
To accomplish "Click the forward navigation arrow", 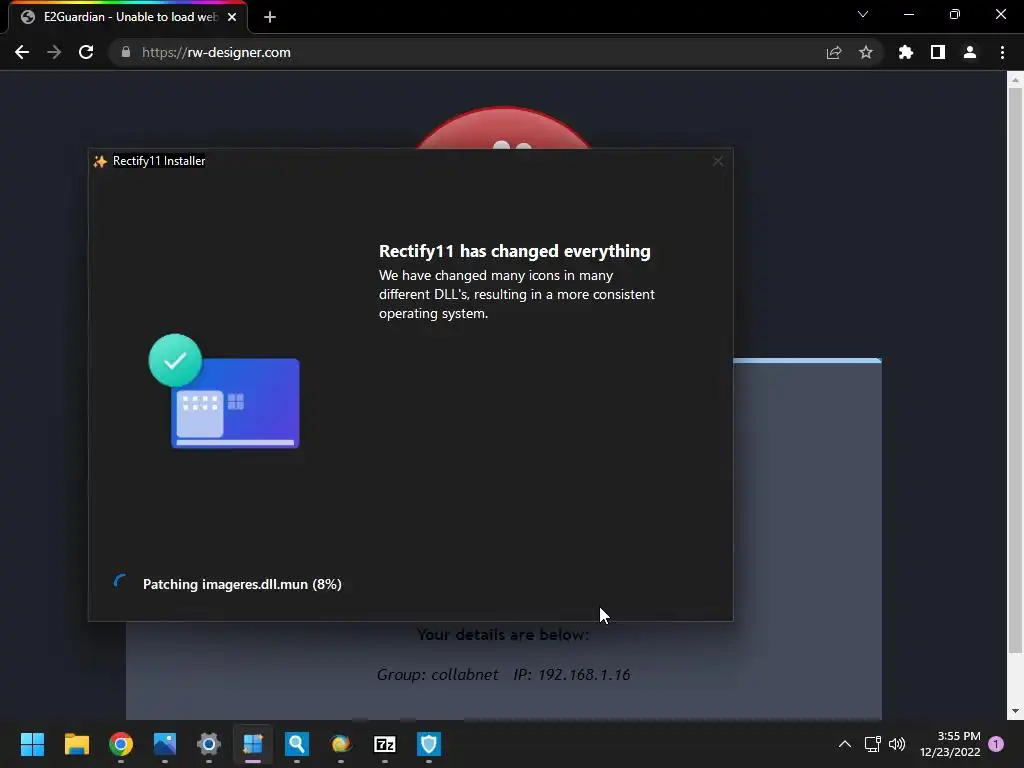I will [54, 52].
